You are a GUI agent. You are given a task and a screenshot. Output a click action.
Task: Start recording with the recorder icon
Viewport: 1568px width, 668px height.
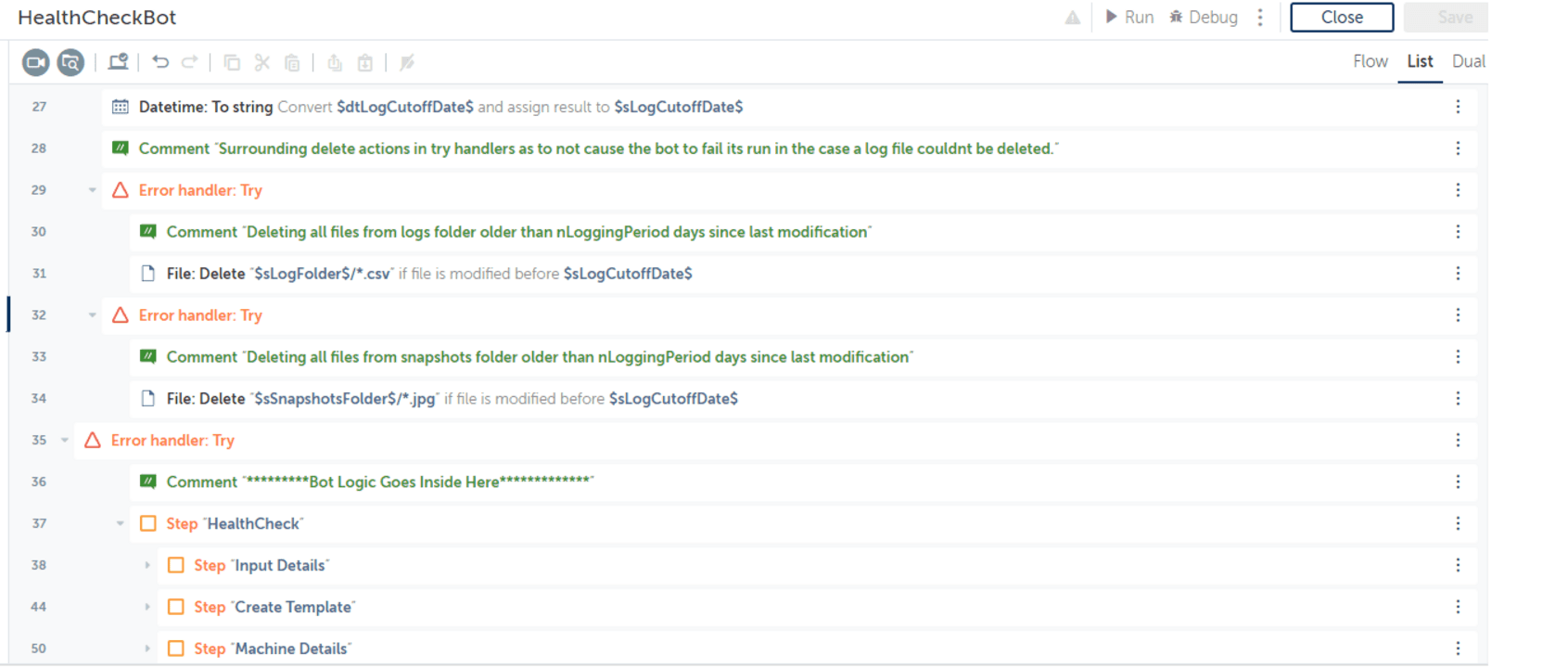pyautogui.click(x=35, y=62)
